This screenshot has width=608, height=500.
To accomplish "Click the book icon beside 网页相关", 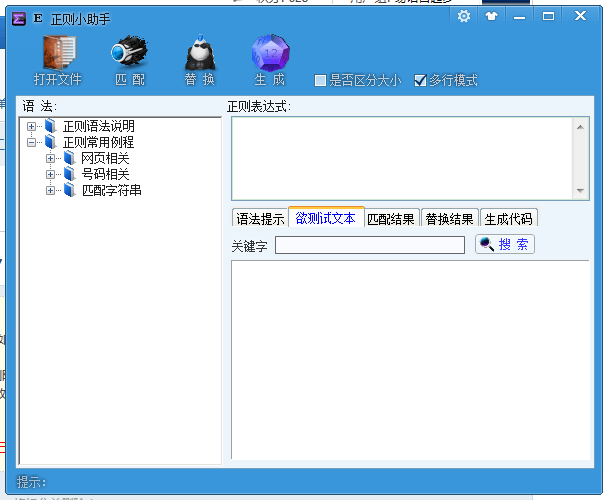I will pyautogui.click(x=69, y=158).
